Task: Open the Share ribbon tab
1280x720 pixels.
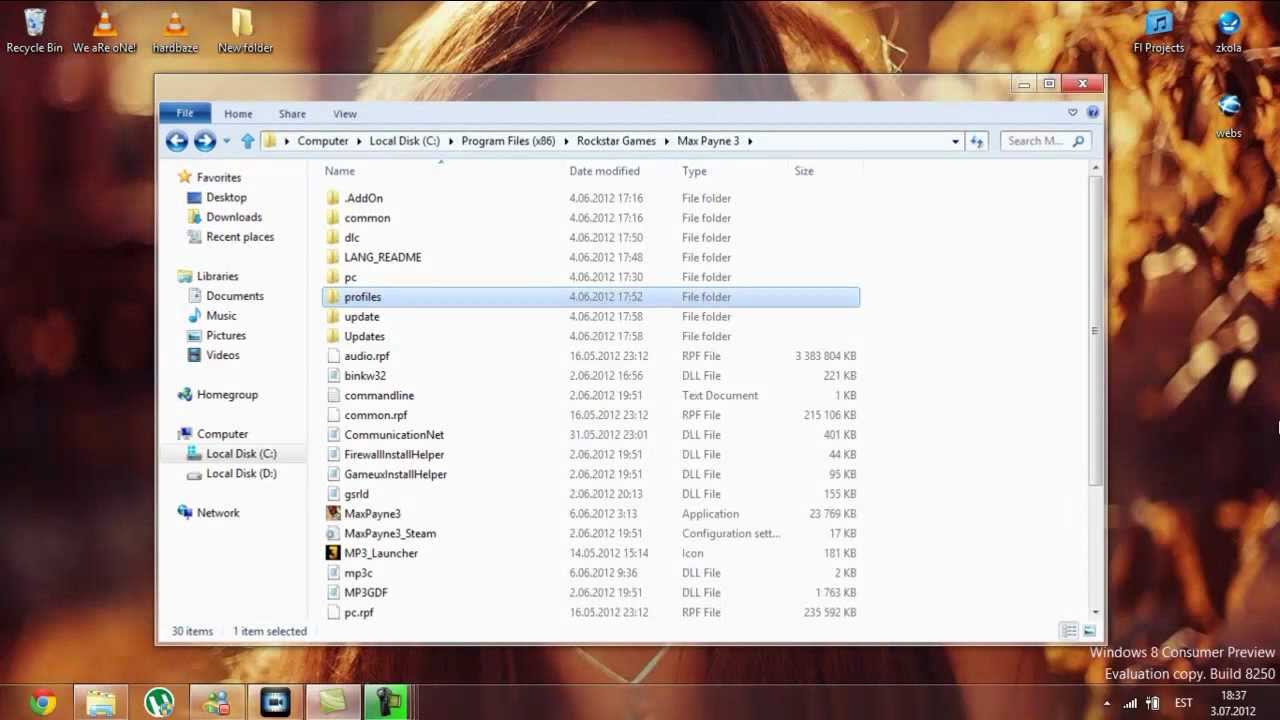Action: tap(292, 114)
